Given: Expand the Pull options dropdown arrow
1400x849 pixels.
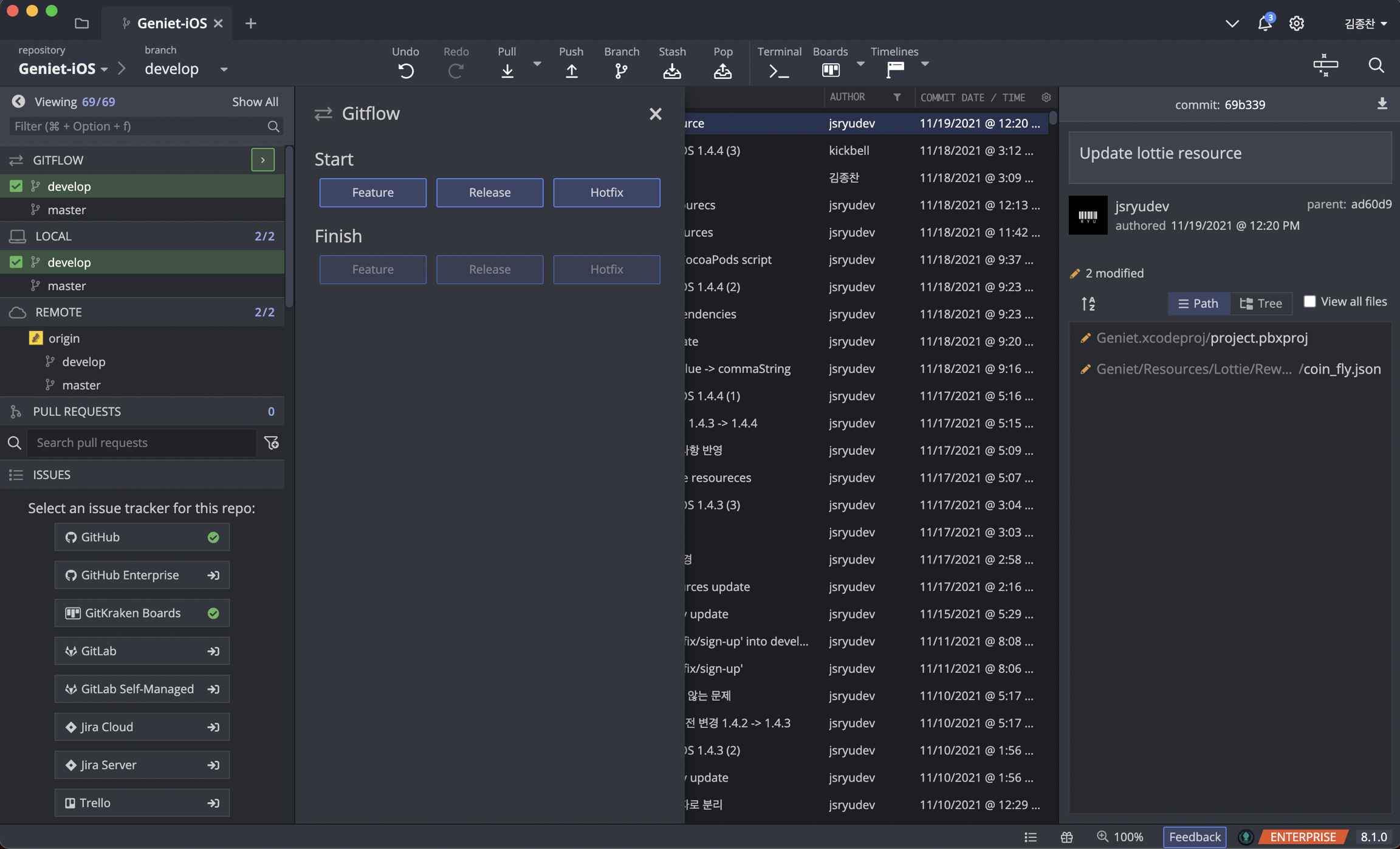Looking at the screenshot, I should [x=537, y=64].
